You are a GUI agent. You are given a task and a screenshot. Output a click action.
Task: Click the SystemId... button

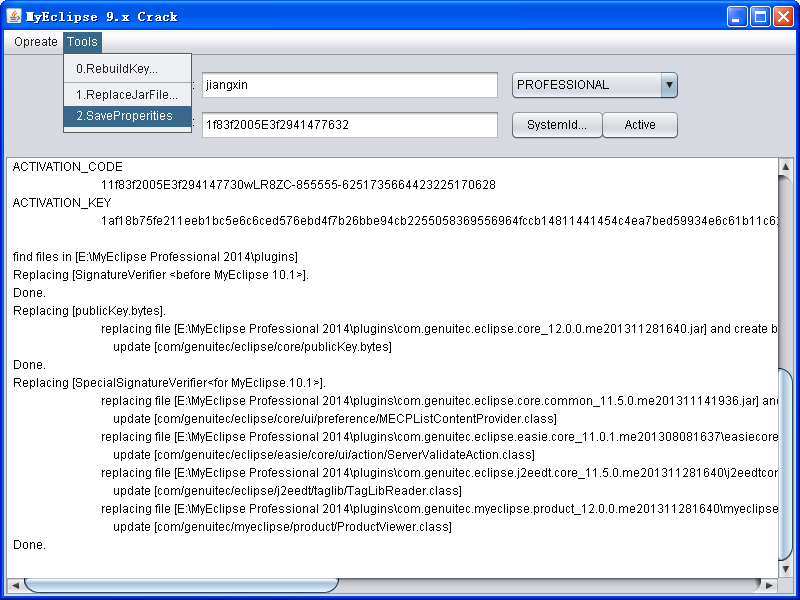point(557,125)
